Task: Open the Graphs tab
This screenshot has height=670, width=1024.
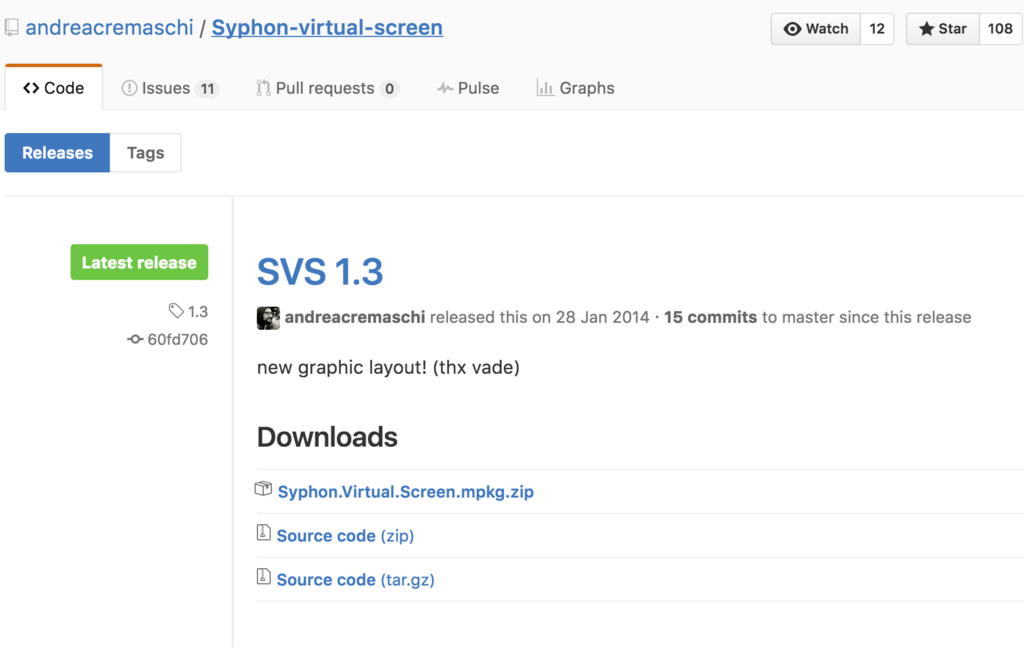Action: 575,88
